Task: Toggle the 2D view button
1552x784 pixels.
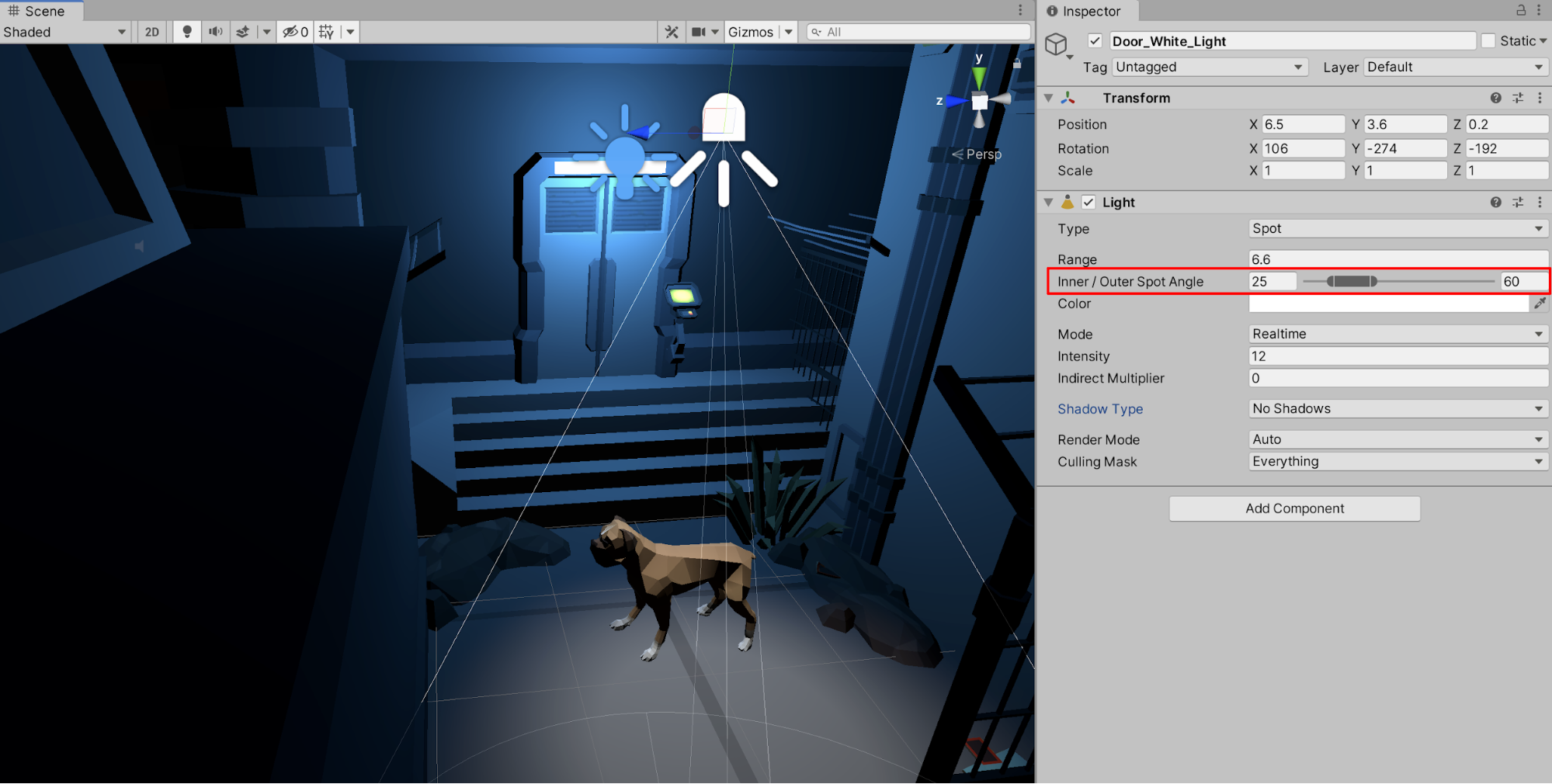Action: 152,32
